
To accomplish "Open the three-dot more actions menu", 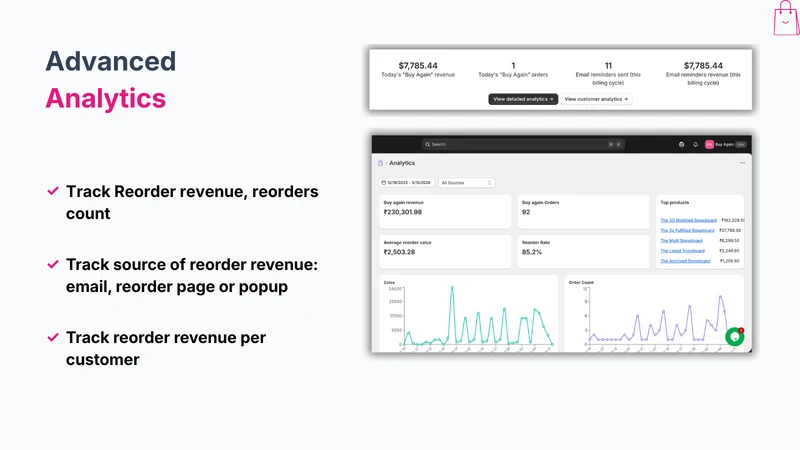I will pos(742,163).
